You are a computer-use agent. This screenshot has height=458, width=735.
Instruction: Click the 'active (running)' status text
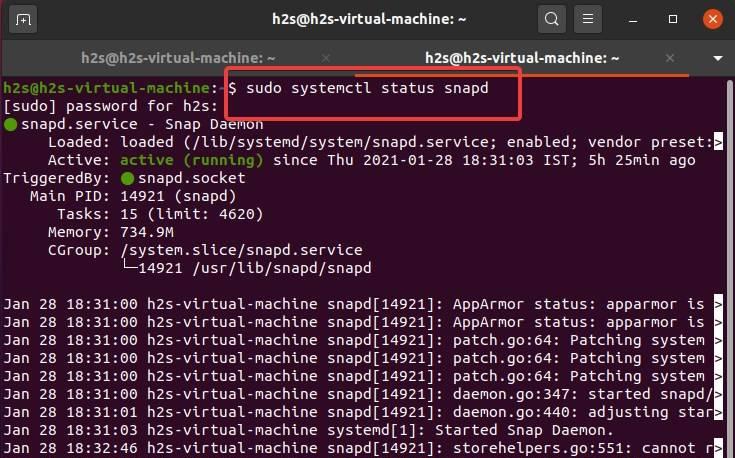coord(192,160)
